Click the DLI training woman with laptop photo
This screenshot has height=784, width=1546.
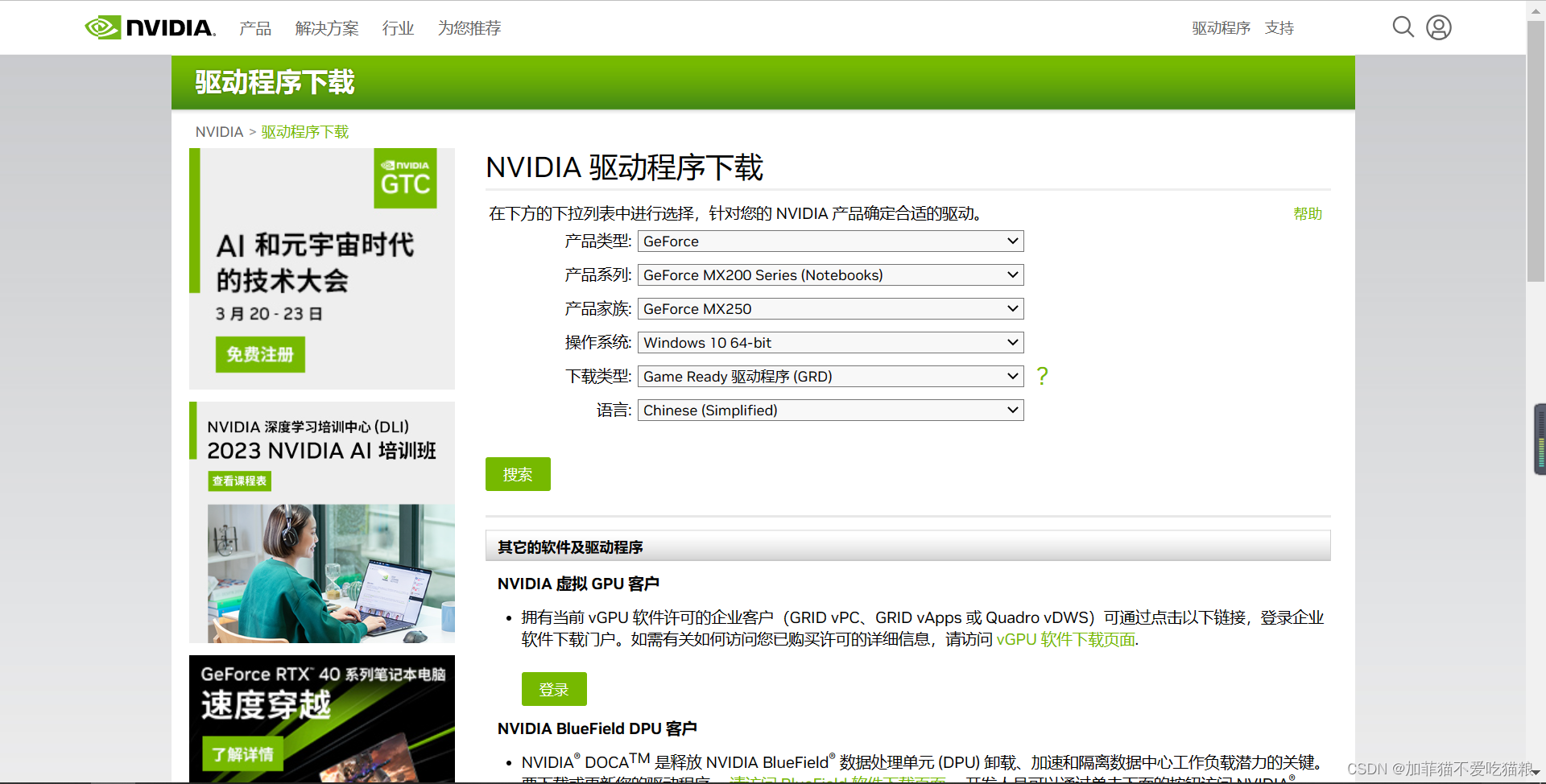click(x=331, y=573)
